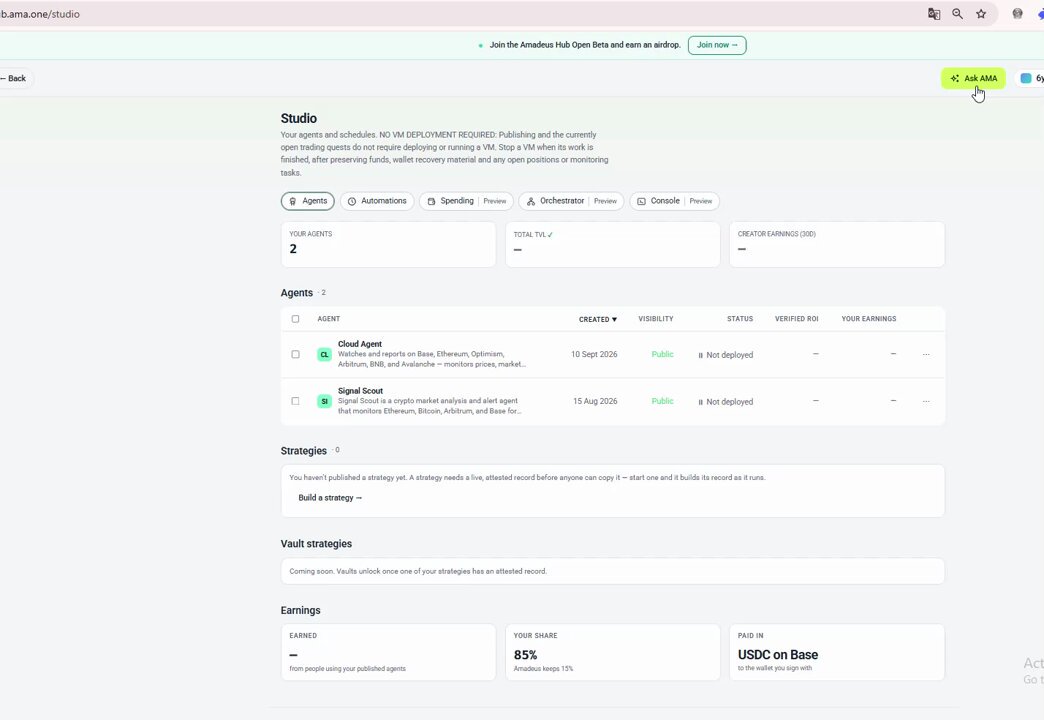Click Not deployed status for Signal Scout
Image resolution: width=1044 pixels, height=720 pixels.
(x=726, y=402)
